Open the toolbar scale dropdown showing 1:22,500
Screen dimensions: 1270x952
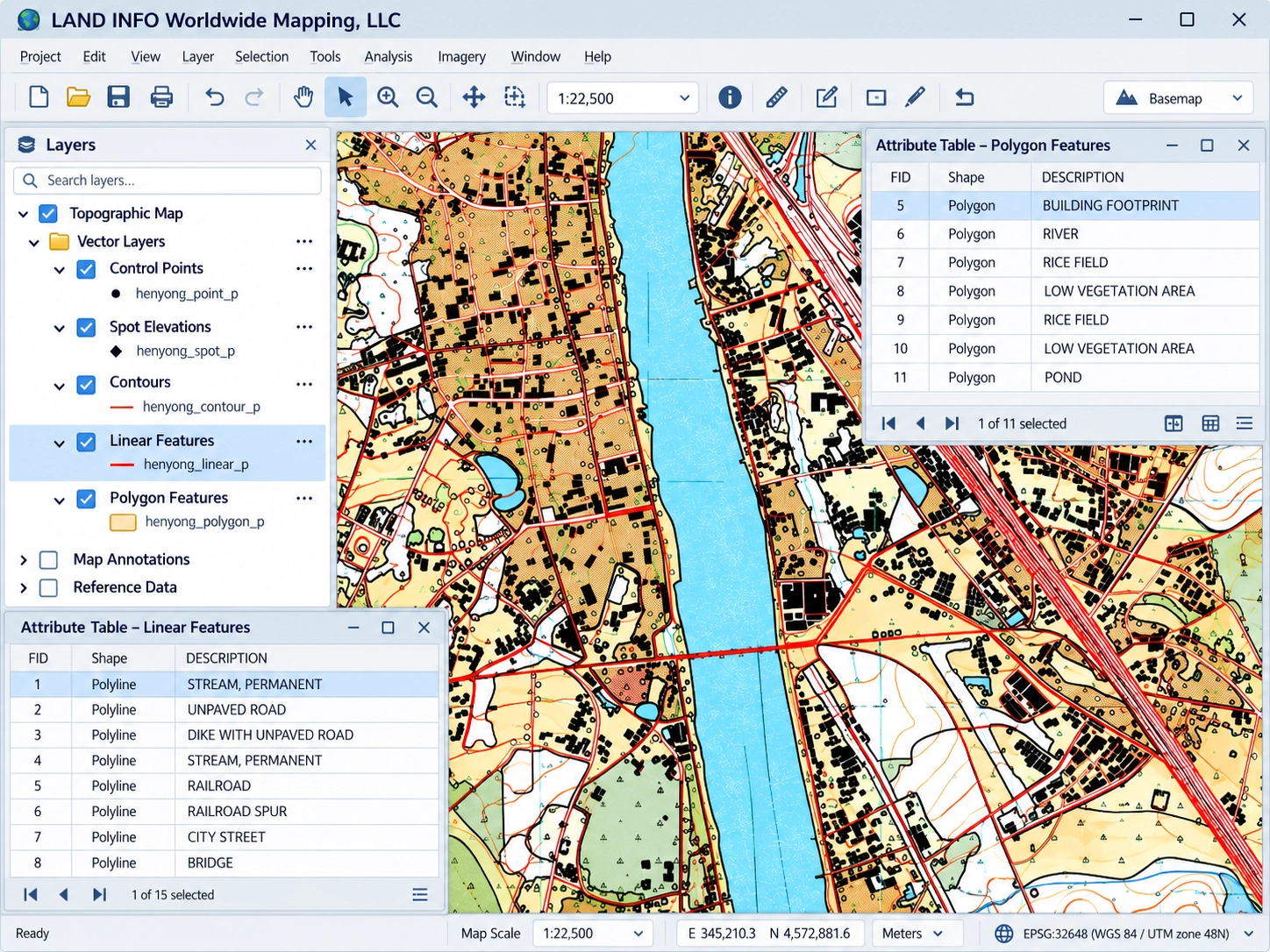click(623, 98)
